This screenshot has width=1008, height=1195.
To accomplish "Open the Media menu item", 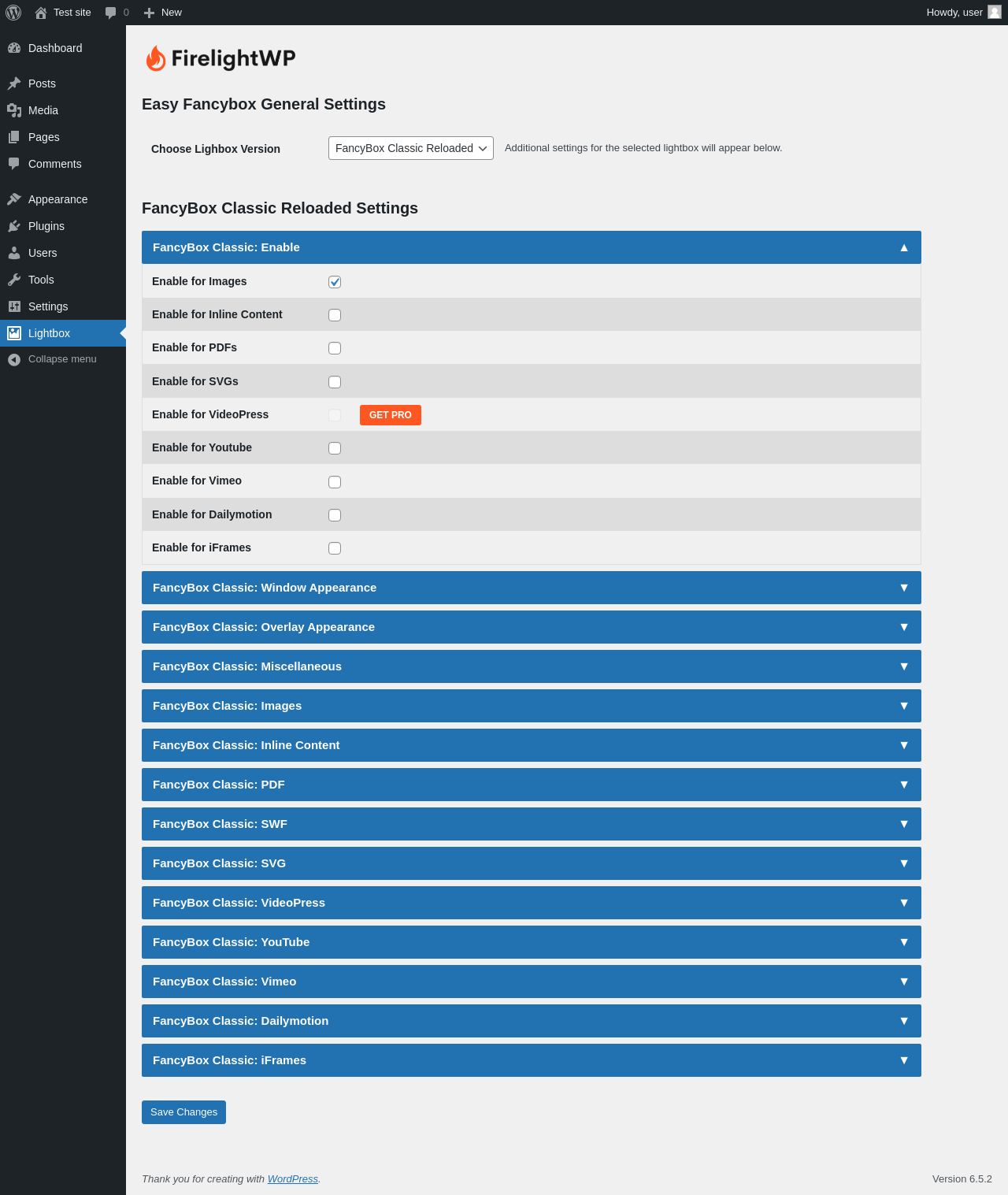I will tap(63, 110).
